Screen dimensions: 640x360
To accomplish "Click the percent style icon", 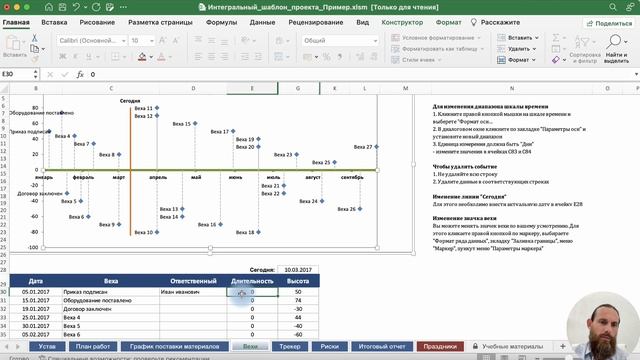I will coord(326,57).
